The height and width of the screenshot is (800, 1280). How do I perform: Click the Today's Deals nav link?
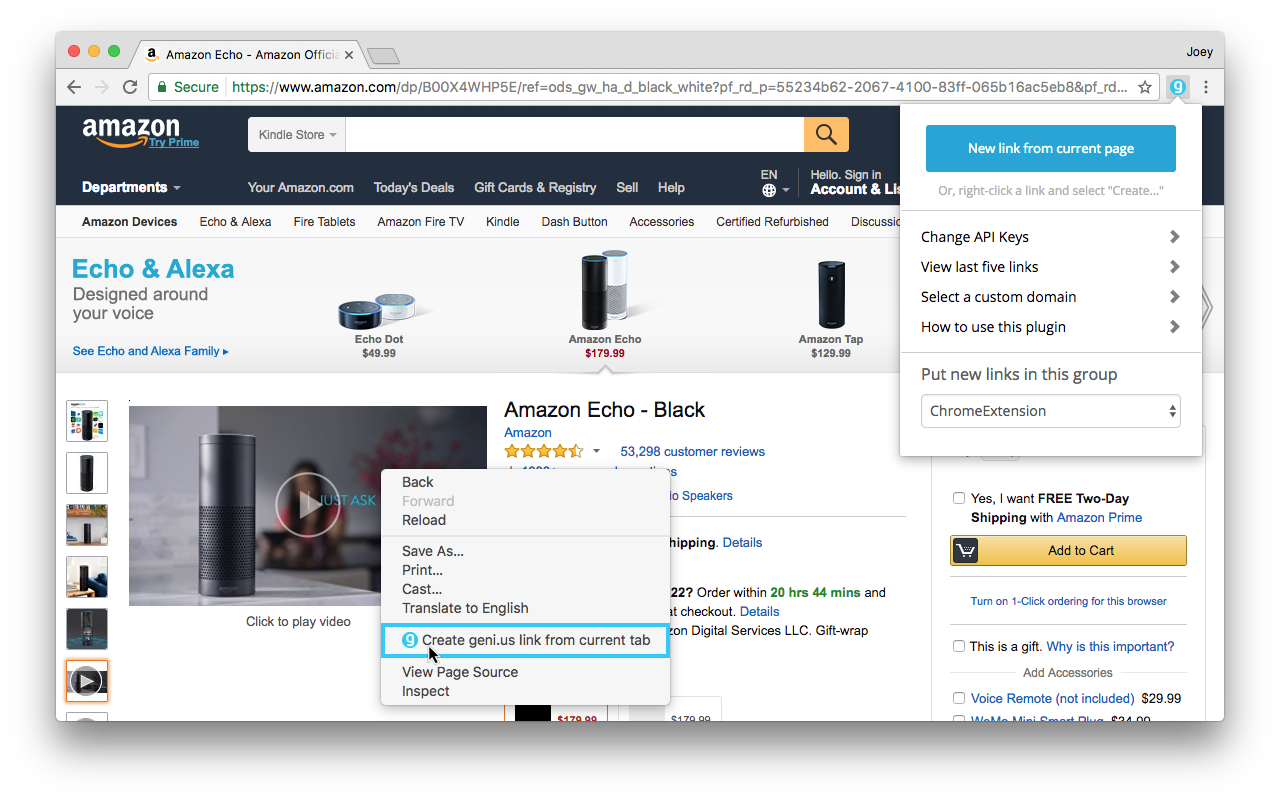[414, 187]
